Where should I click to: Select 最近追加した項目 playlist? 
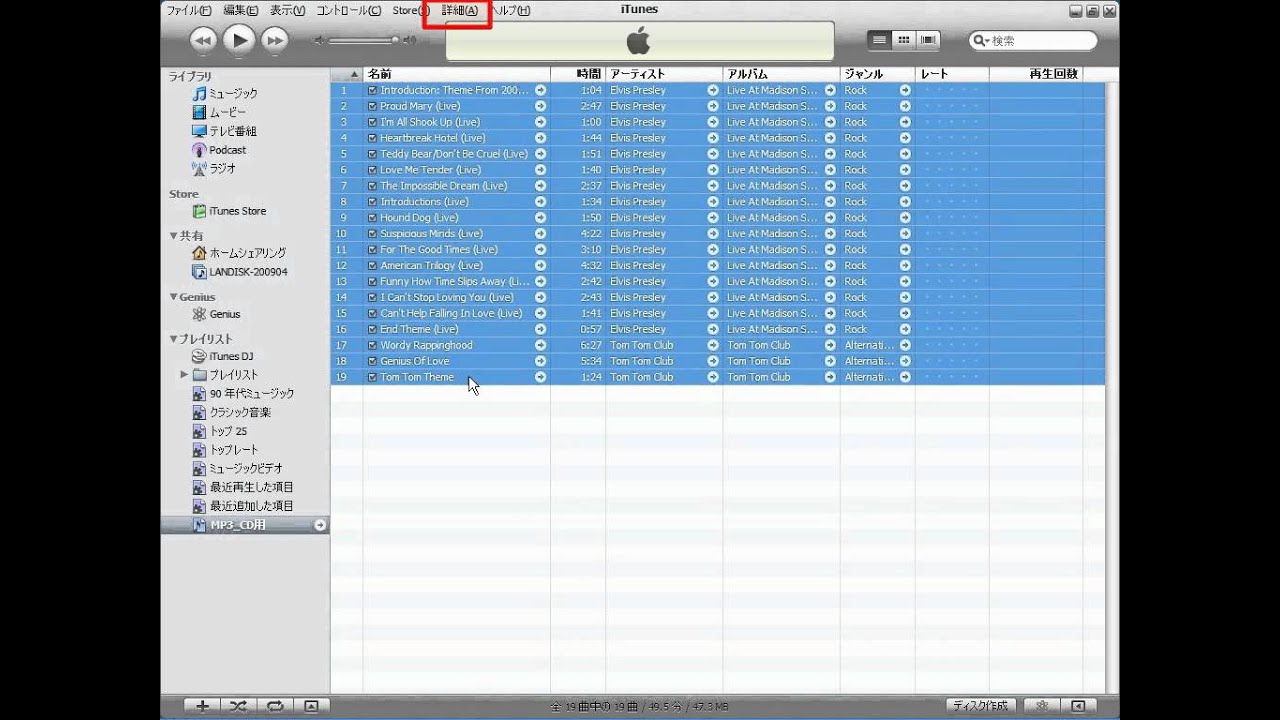click(243, 506)
